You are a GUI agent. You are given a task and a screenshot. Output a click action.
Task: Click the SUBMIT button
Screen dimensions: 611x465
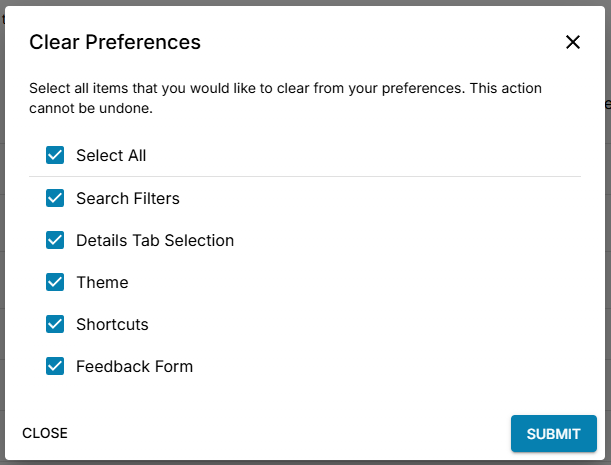[x=553, y=434]
